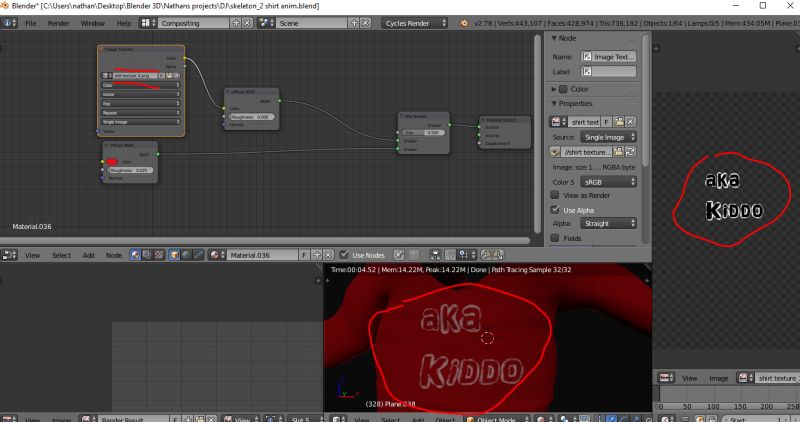800x422 pixels.
Task: Select object shader data type cube icon
Action: click(174, 255)
